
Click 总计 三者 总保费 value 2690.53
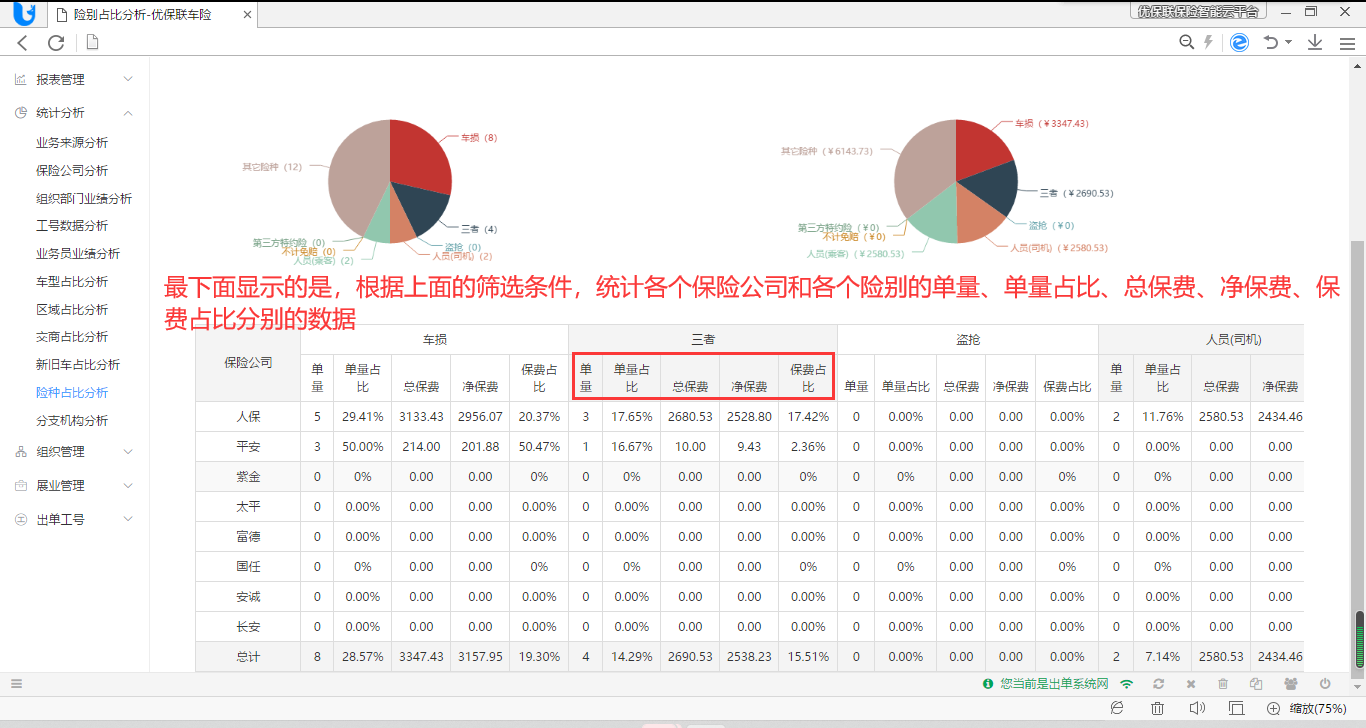click(690, 657)
